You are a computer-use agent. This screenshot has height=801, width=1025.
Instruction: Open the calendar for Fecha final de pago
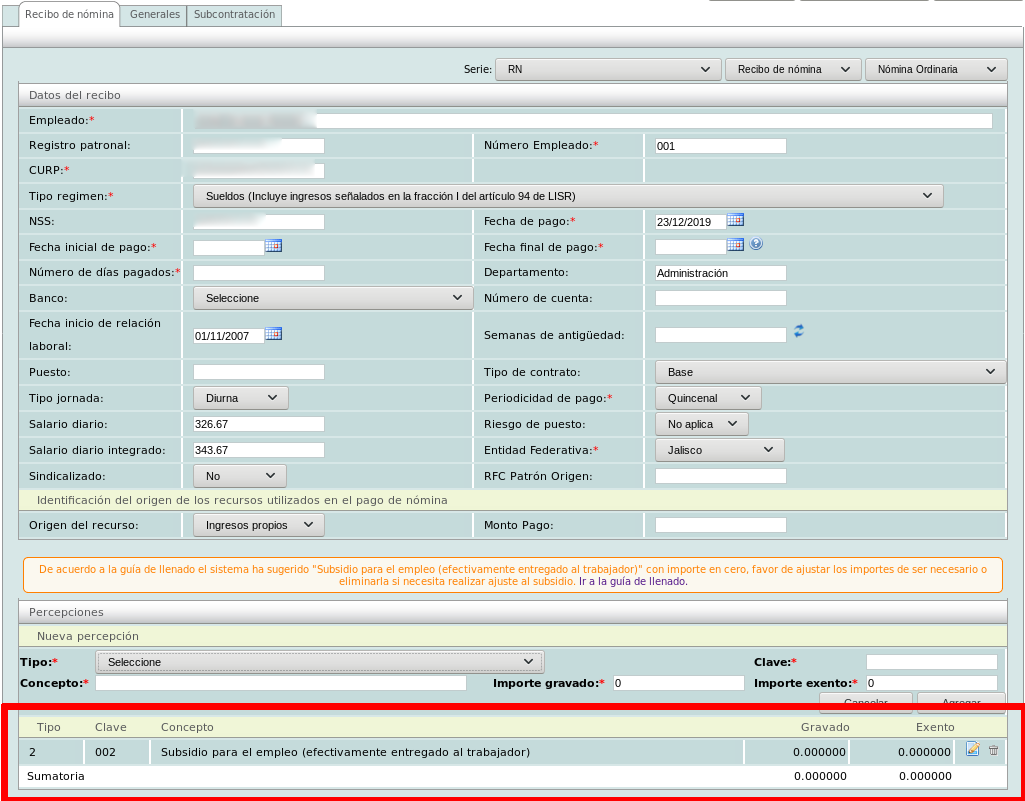(x=735, y=245)
